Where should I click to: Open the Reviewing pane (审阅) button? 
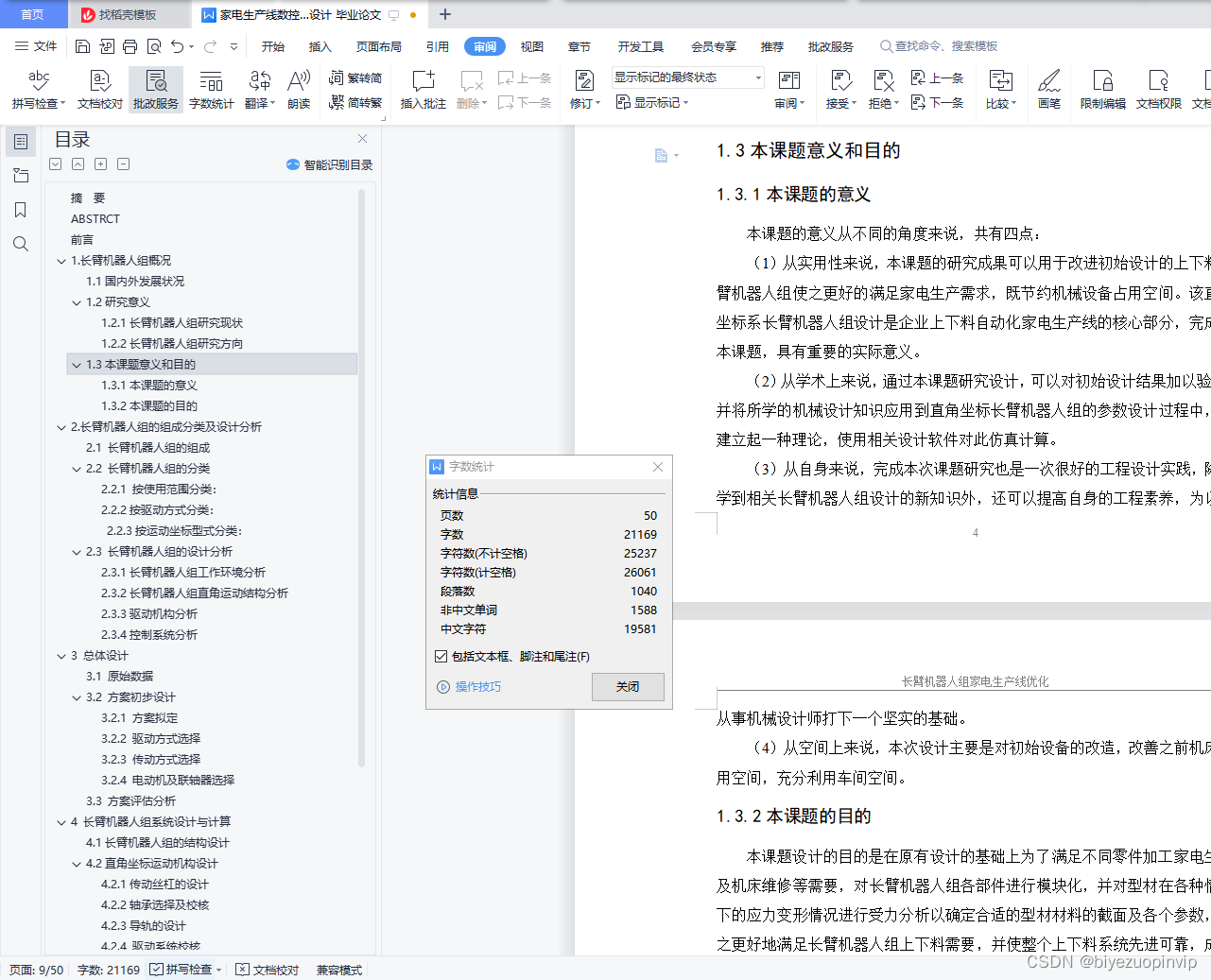(x=789, y=90)
